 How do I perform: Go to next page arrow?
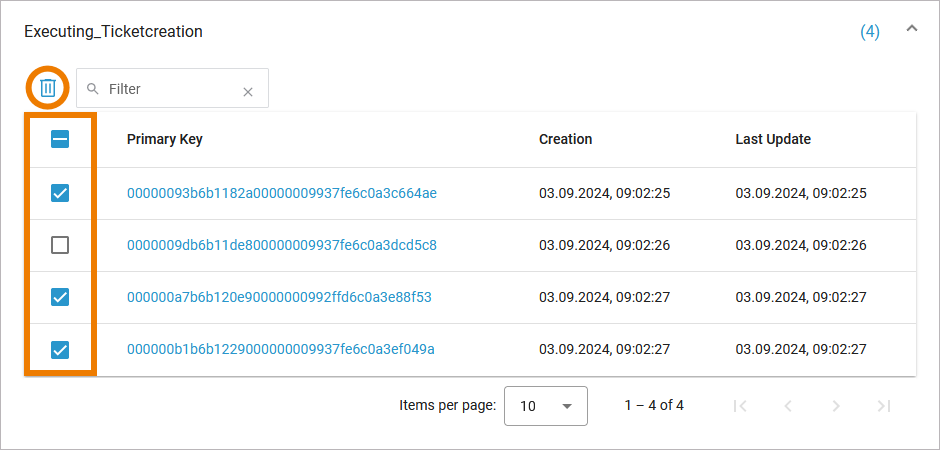[836, 406]
